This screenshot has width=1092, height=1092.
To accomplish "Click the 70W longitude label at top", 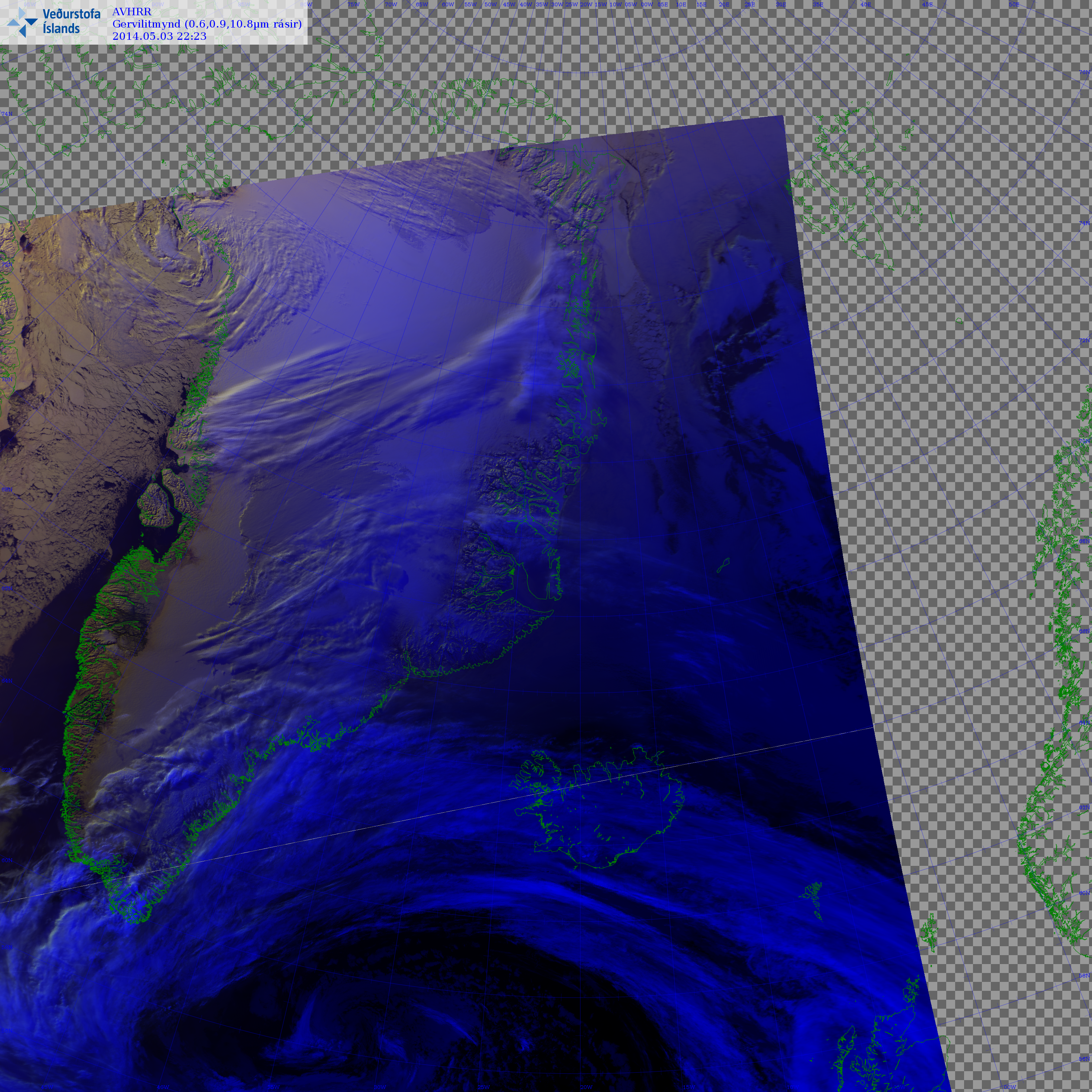I will pos(391,4).
